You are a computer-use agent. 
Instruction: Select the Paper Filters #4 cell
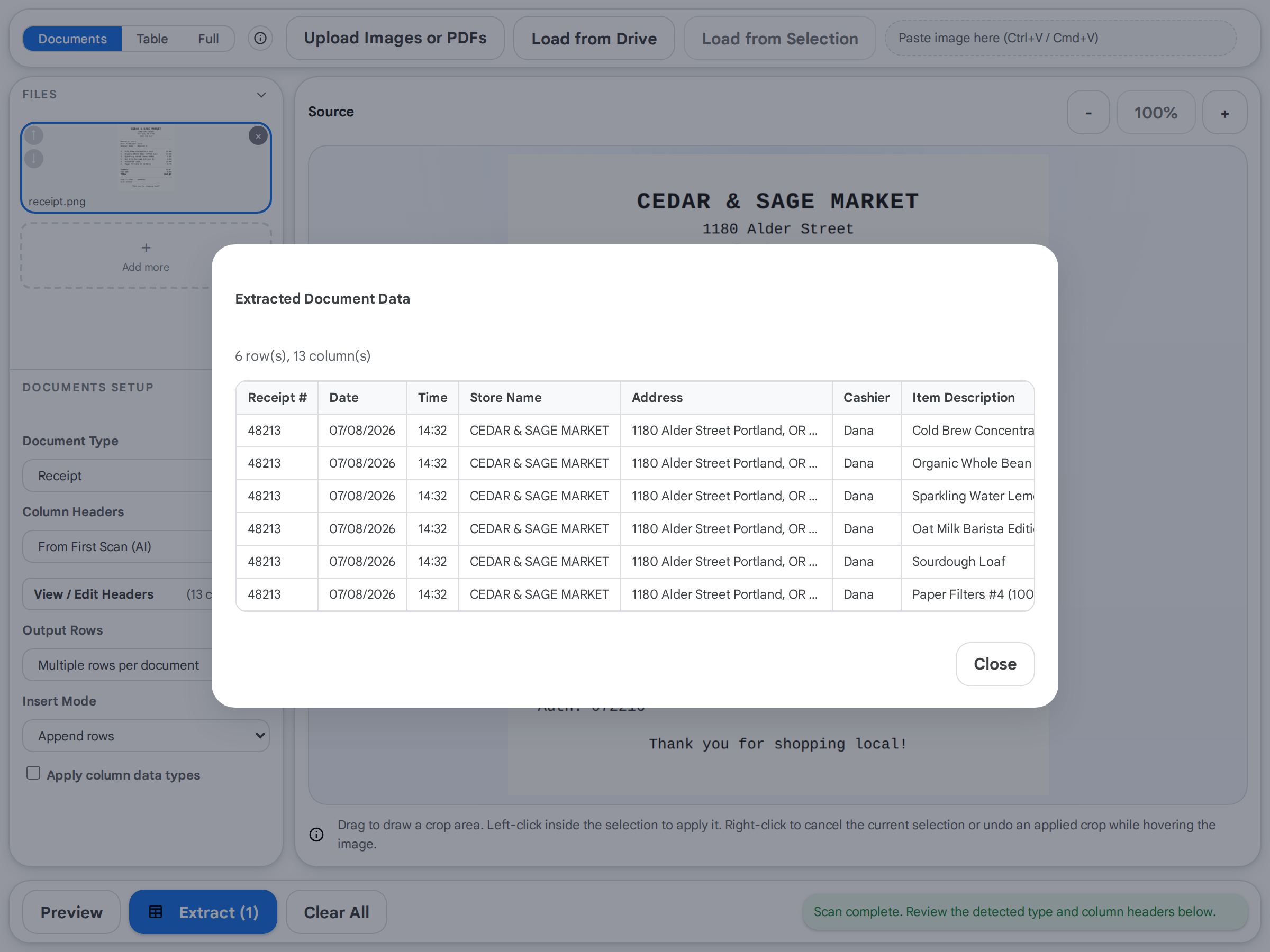[967, 594]
